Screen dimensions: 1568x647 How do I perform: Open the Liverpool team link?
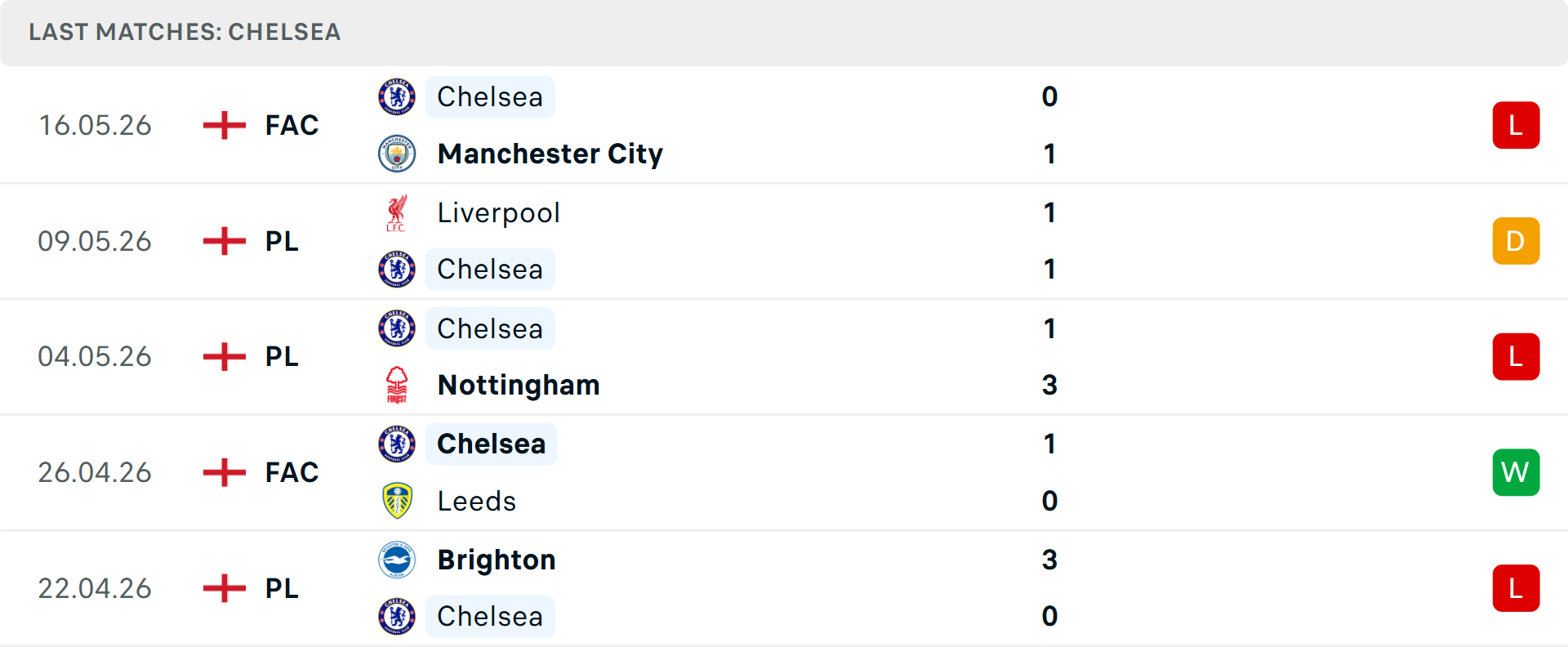tap(499, 212)
